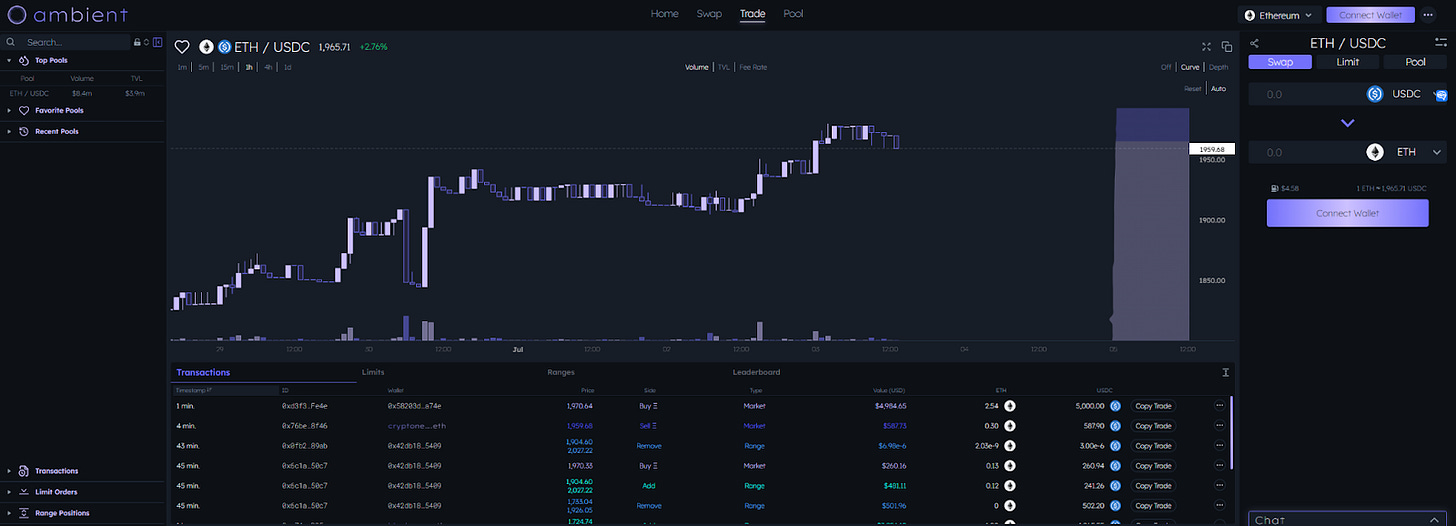Viewport: 1456px width, 526px height.
Task: Collapse the Top Pools section
Action: (51, 60)
